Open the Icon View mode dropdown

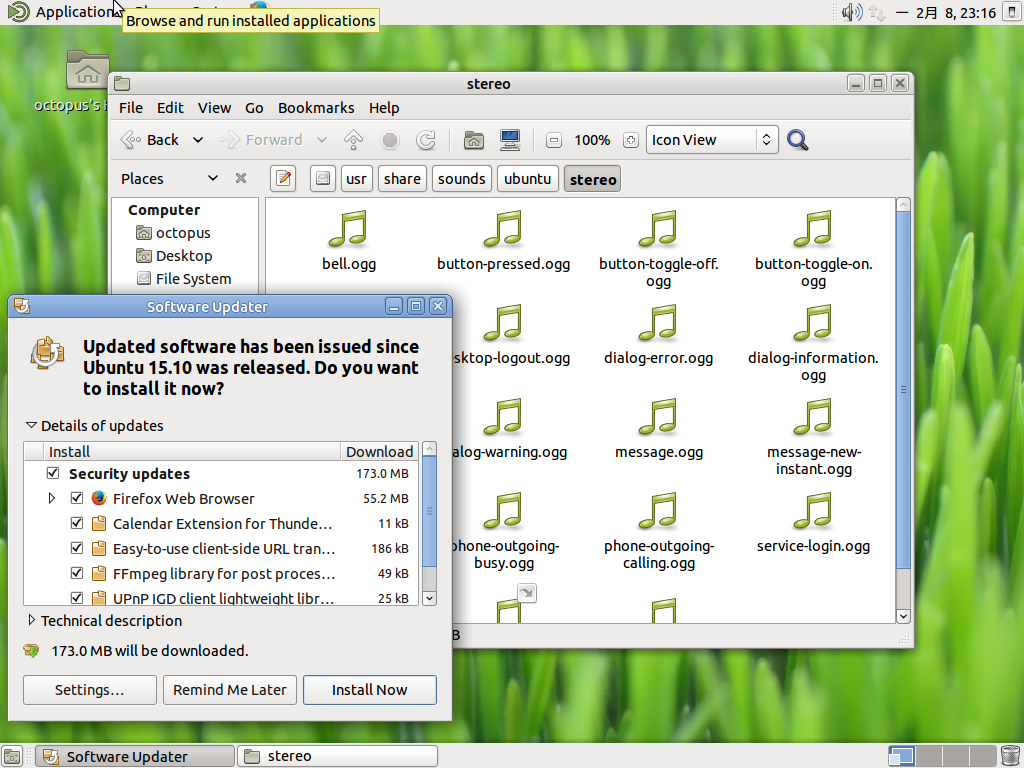point(712,140)
